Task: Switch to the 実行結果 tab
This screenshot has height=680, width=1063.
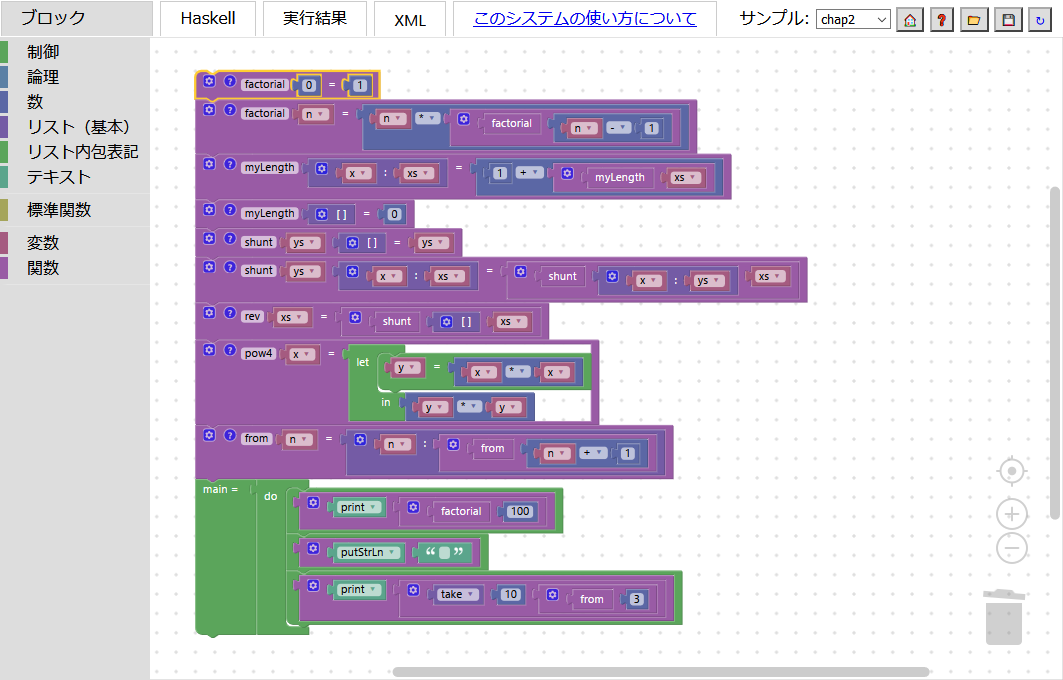Action: pos(315,18)
